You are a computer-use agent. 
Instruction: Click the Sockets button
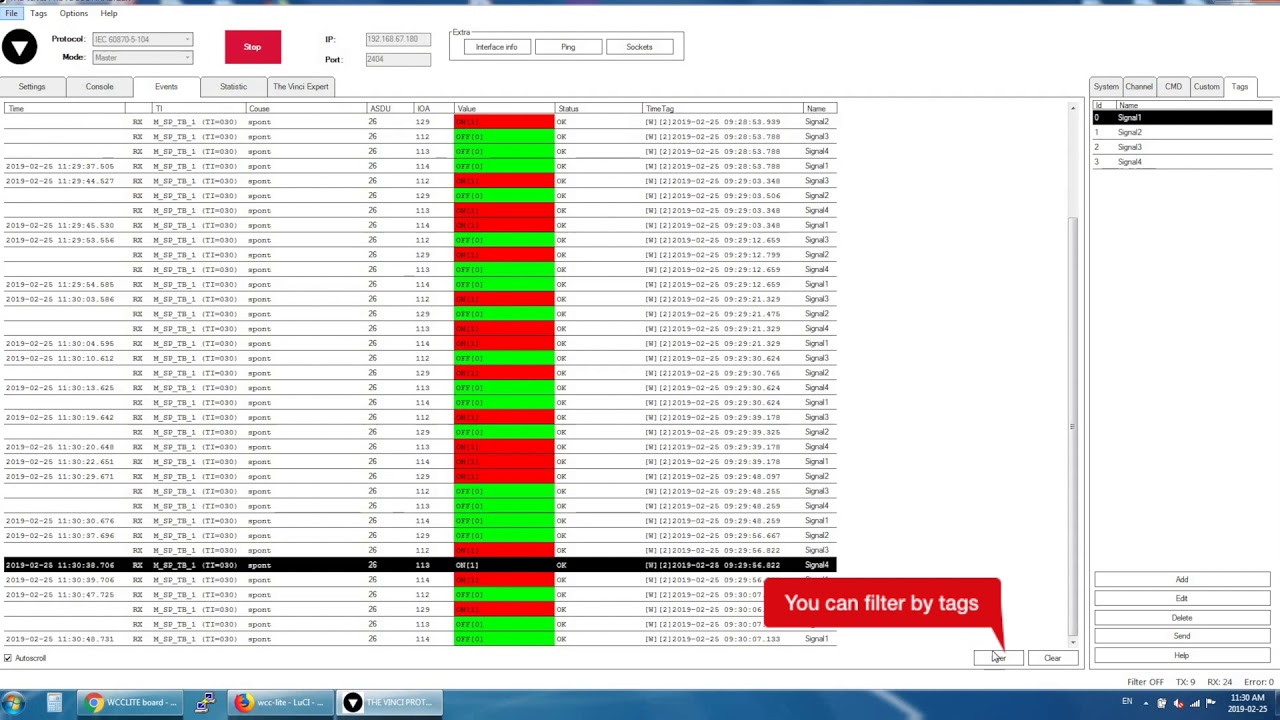coord(639,47)
